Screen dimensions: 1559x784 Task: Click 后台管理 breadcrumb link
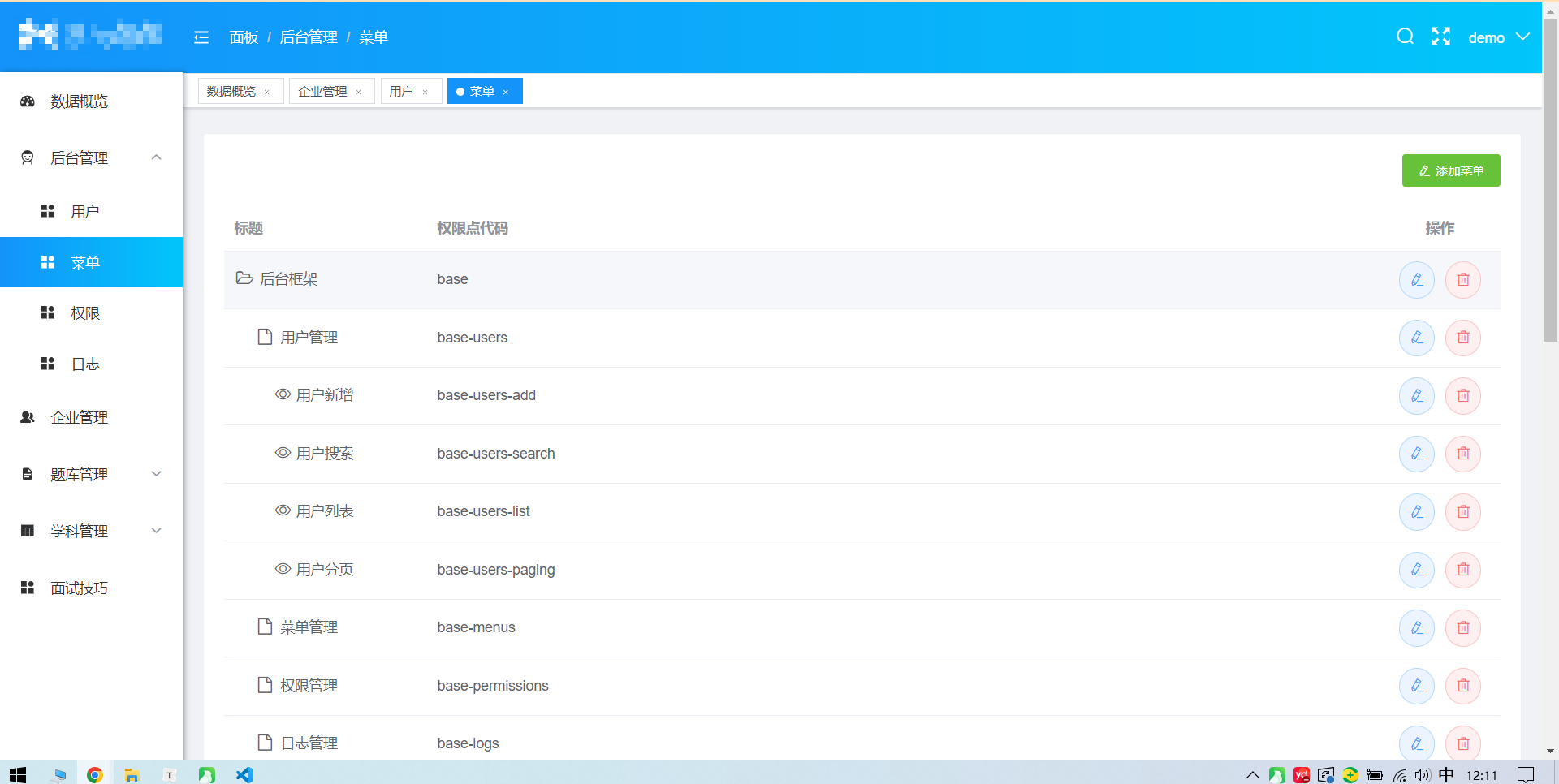click(x=309, y=37)
